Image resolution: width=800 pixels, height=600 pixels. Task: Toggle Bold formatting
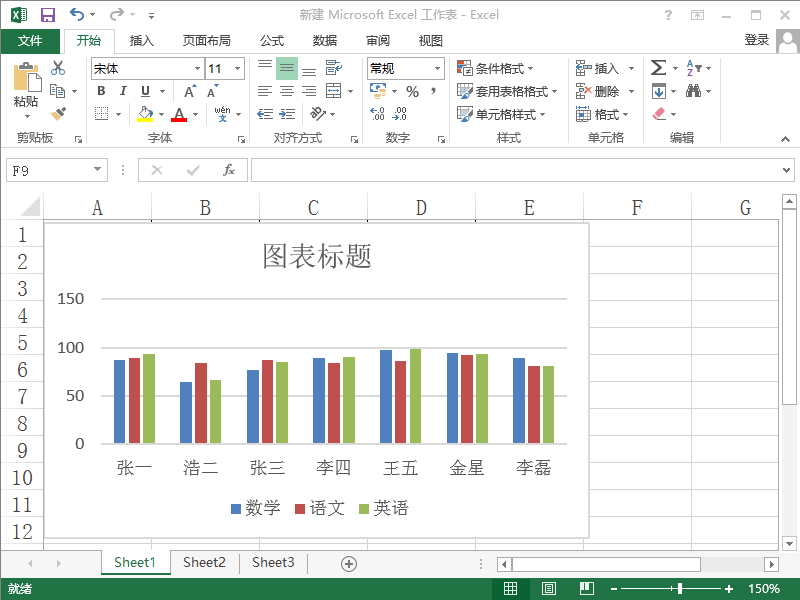coord(101,91)
